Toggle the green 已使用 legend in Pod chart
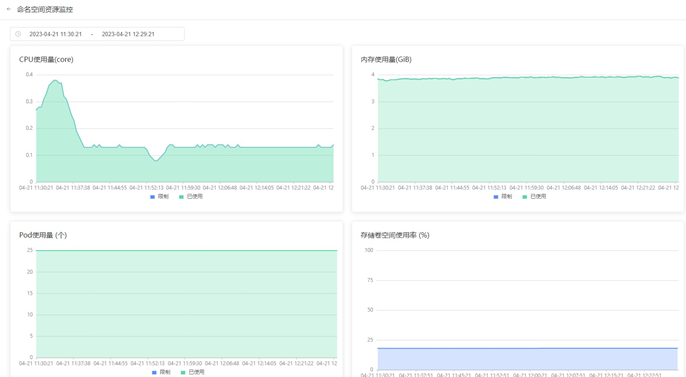The image size is (686, 377). 192,372
